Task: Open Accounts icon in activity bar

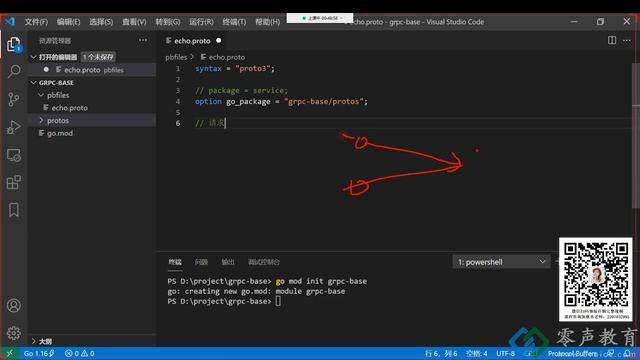Action: 14,305
